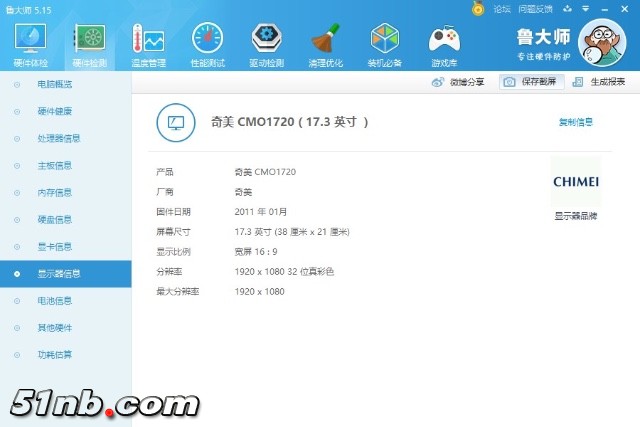This screenshot has width=640, height=427.
Task: Click the 鲁大师 mascot avatar
Action: [602, 42]
